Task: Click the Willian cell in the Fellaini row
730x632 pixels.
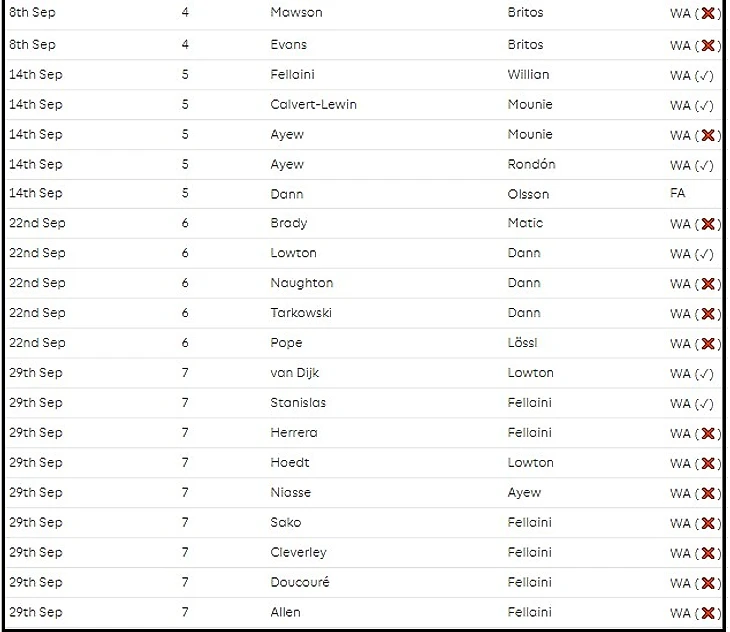Action: point(528,74)
